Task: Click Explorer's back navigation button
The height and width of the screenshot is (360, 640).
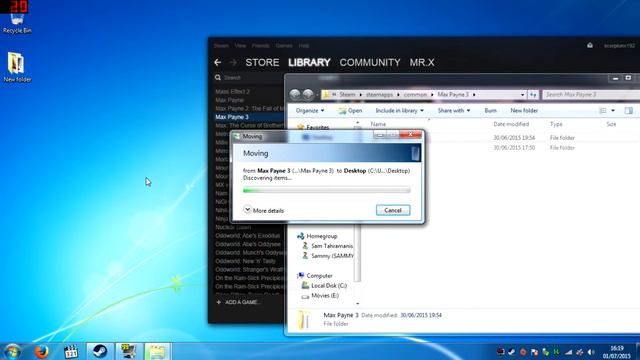Action: 294,95
